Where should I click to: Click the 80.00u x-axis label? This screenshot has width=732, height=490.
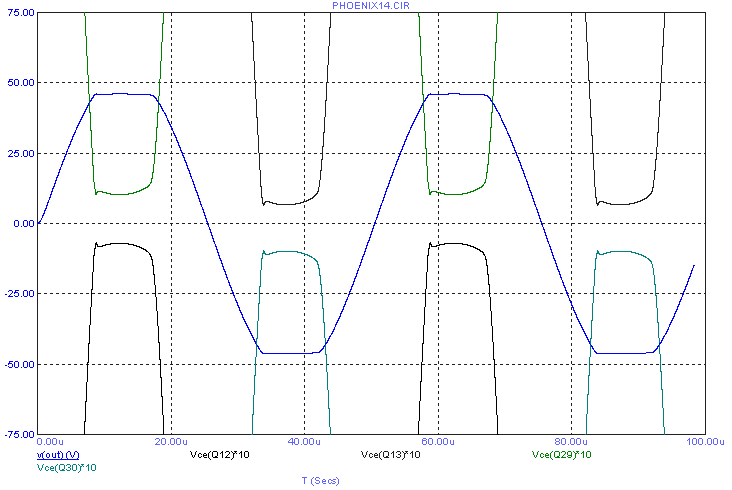pyautogui.click(x=571, y=442)
